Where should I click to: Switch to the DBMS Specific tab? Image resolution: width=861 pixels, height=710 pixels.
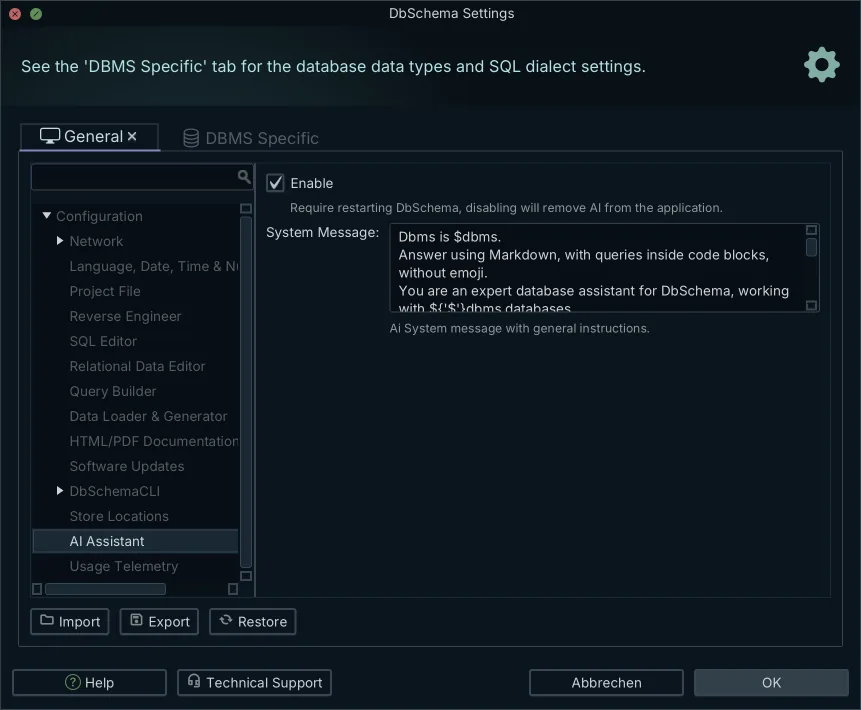click(x=251, y=138)
